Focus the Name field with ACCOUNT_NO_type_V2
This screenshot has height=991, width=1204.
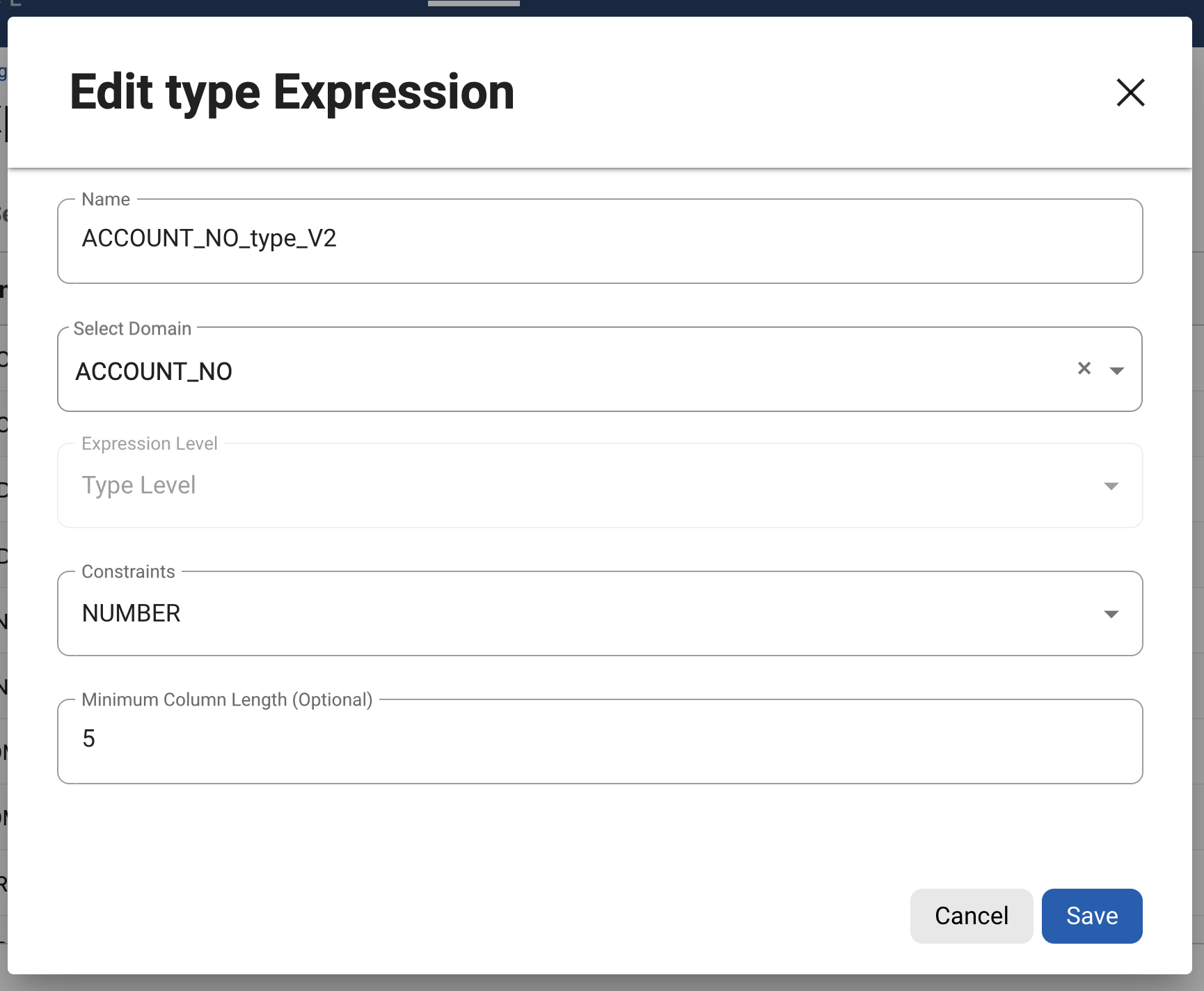coord(599,240)
